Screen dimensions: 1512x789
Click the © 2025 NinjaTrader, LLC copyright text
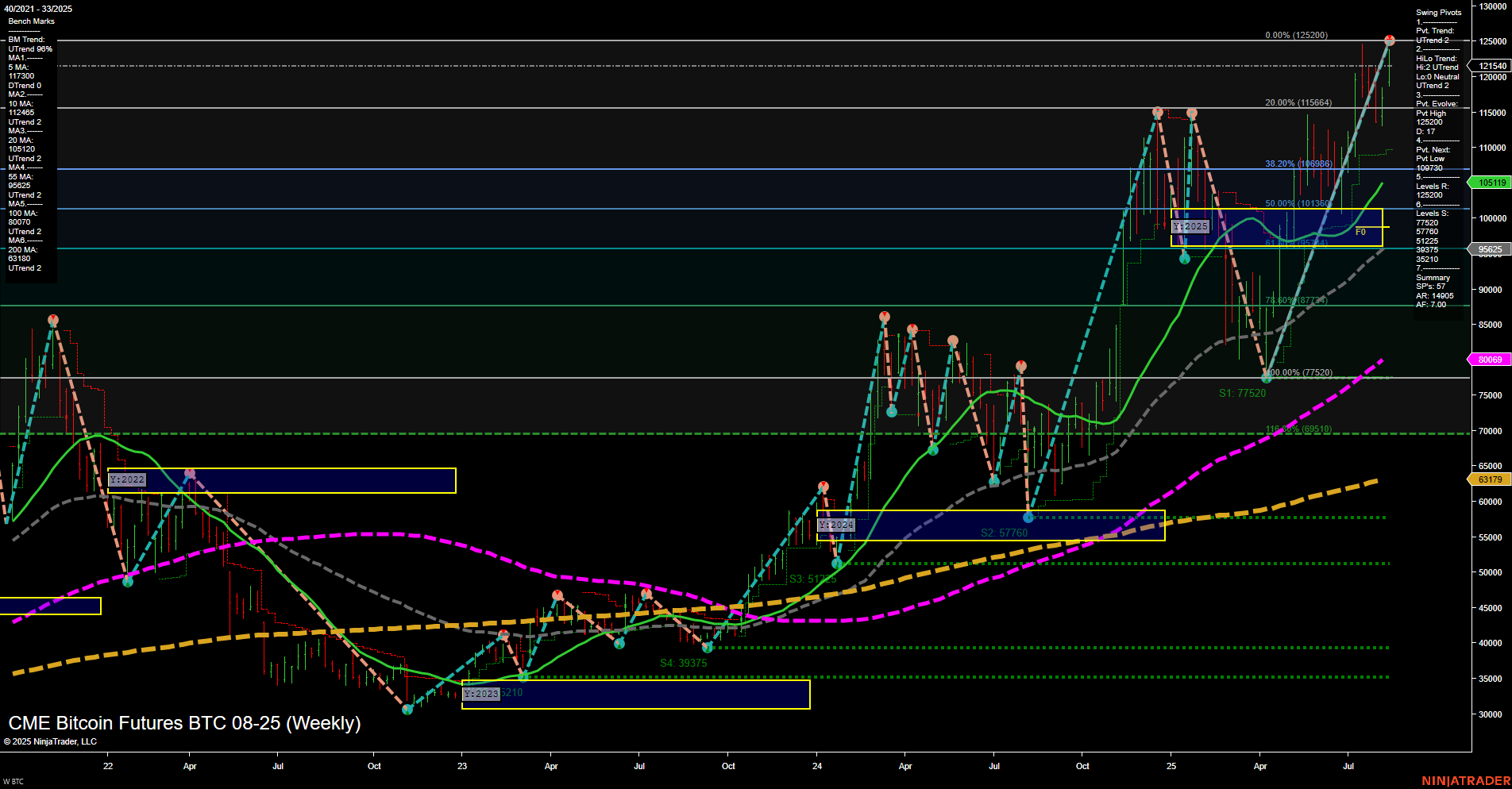tap(51, 741)
